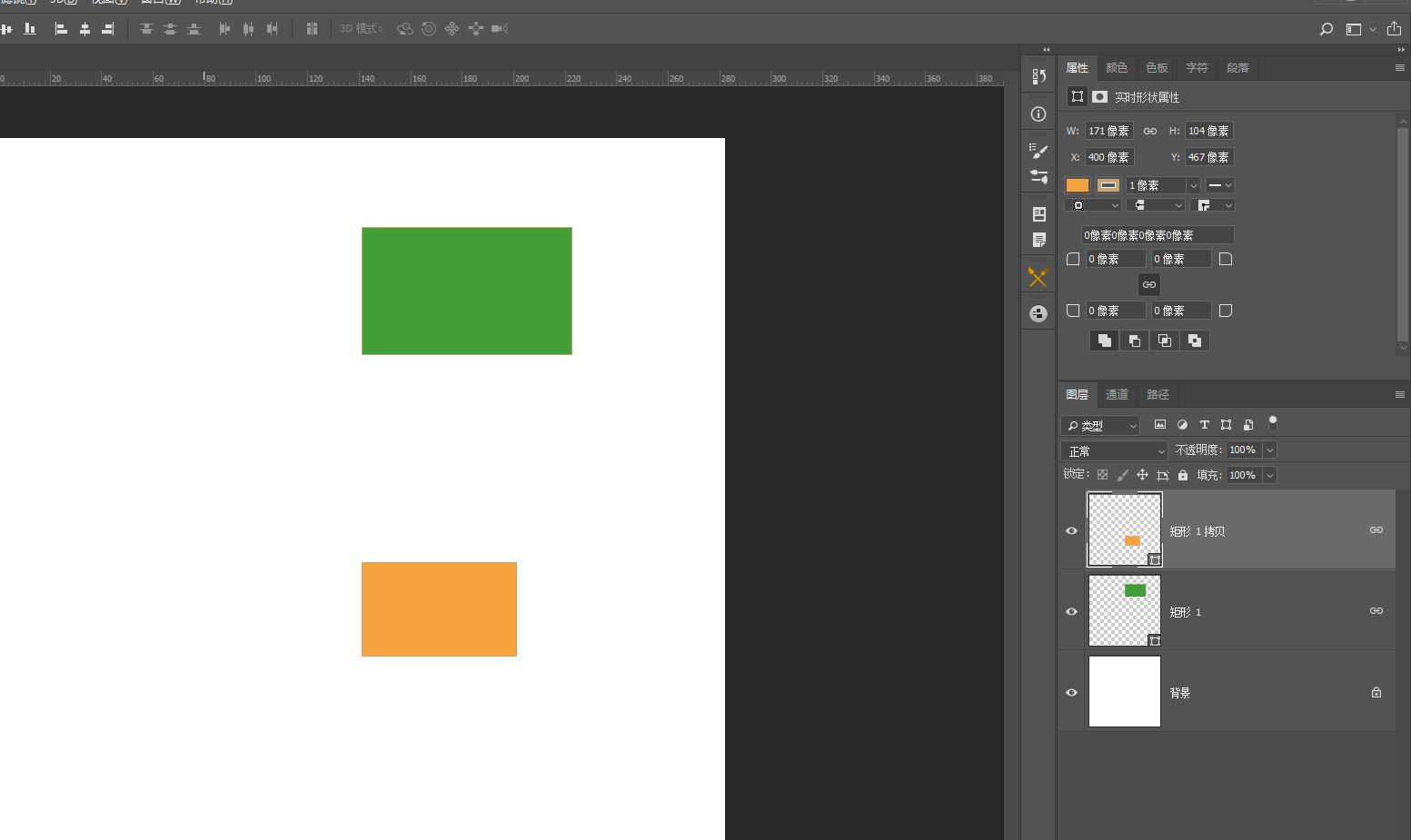Viewport: 1411px width, 840px height.
Task: Toggle lock transparent pixels
Action: 1102,475
